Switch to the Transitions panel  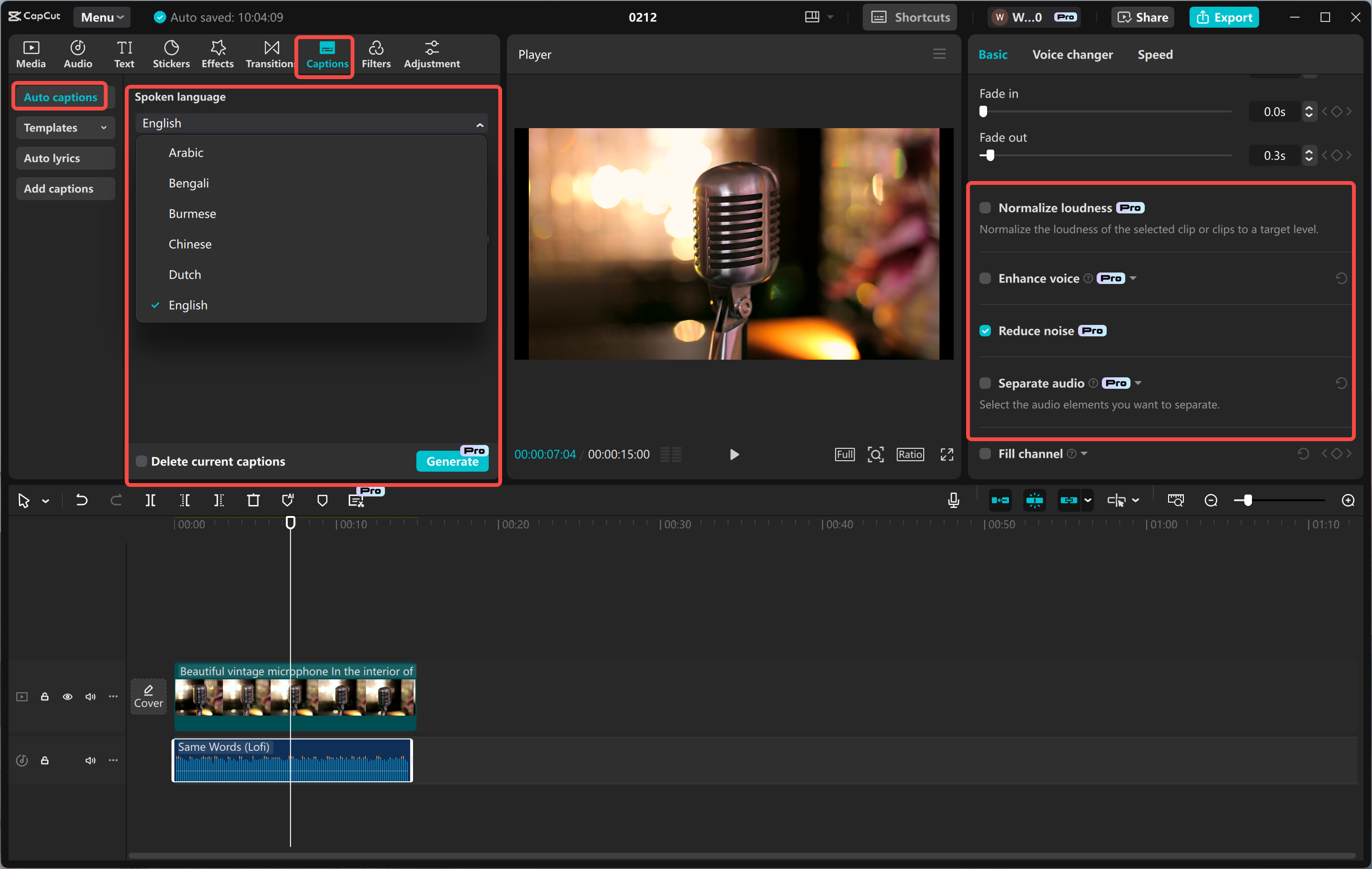(270, 53)
